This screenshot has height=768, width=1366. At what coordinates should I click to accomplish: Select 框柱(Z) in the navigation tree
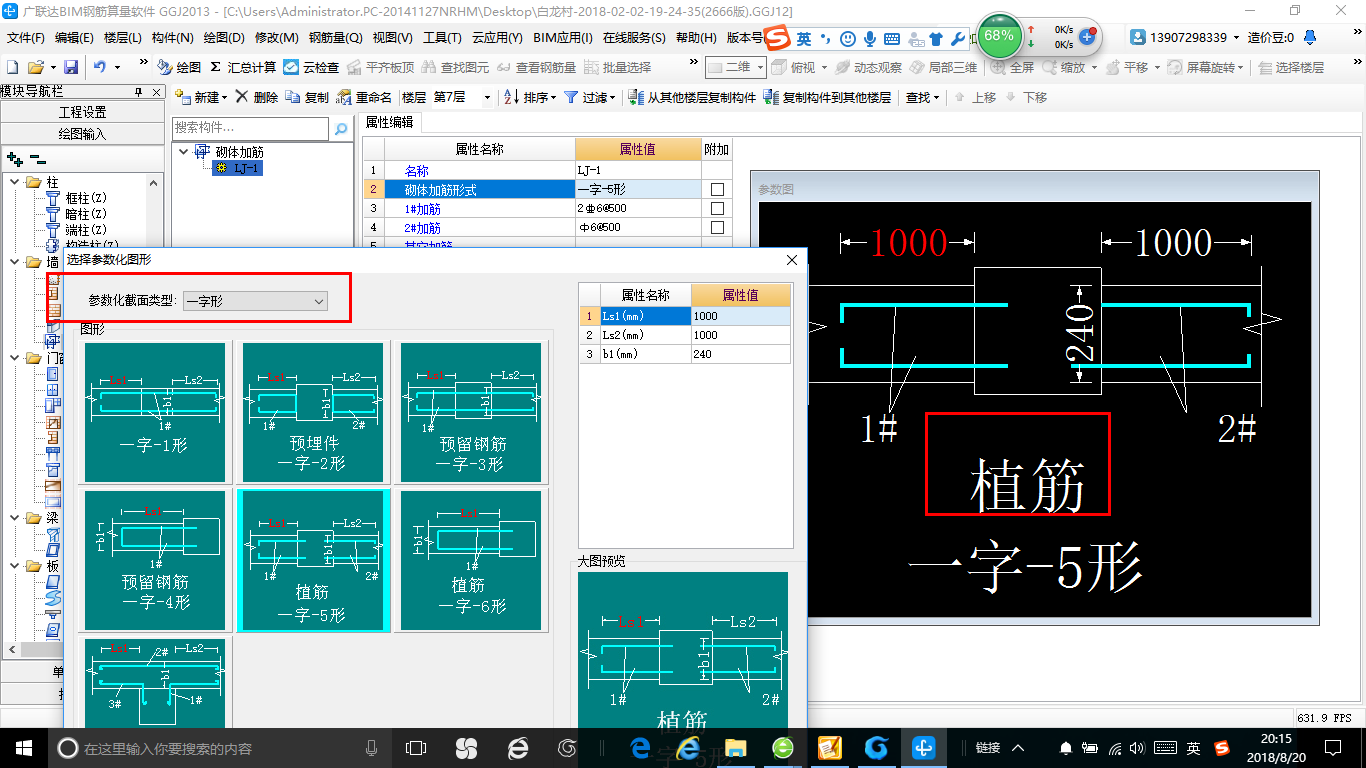[86, 198]
